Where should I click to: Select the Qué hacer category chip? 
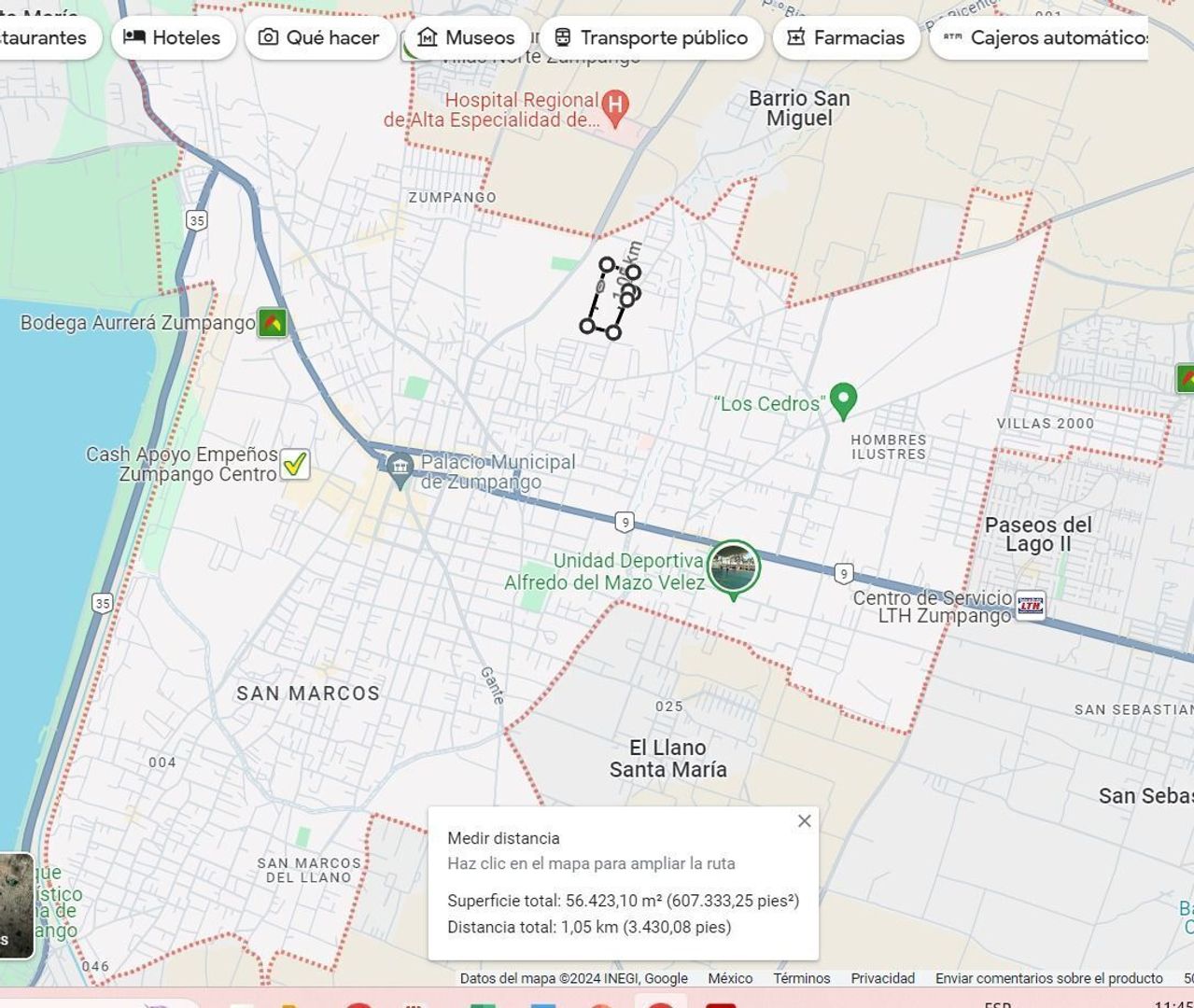[x=320, y=37]
